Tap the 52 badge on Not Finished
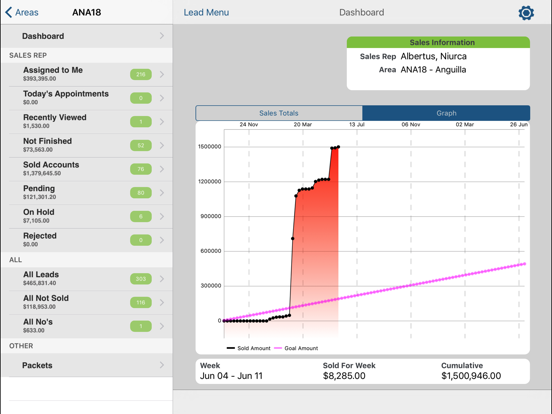Image resolution: width=552 pixels, height=414 pixels. (x=141, y=145)
